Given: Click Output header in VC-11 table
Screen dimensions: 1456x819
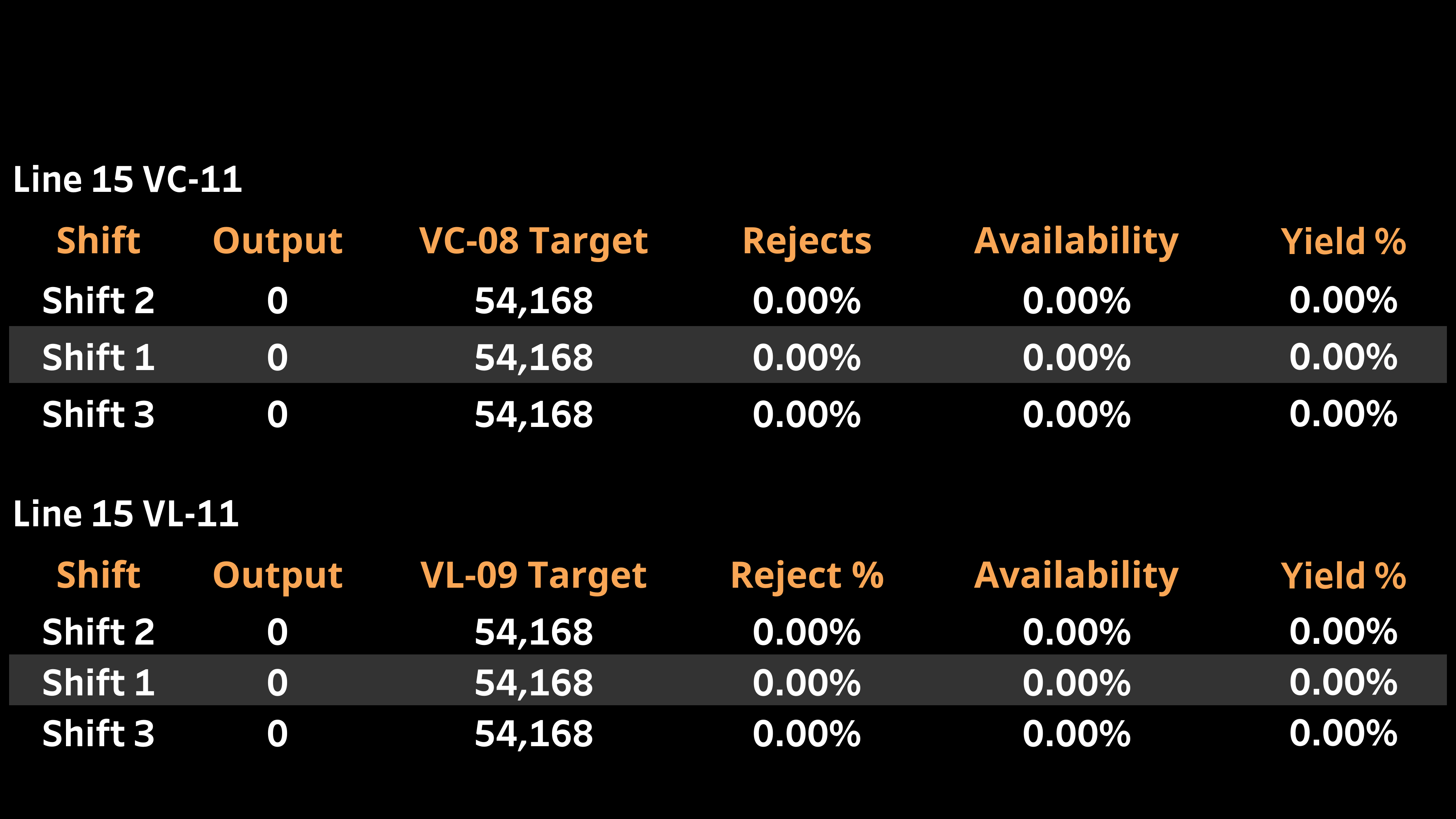Looking at the screenshot, I should [278, 242].
